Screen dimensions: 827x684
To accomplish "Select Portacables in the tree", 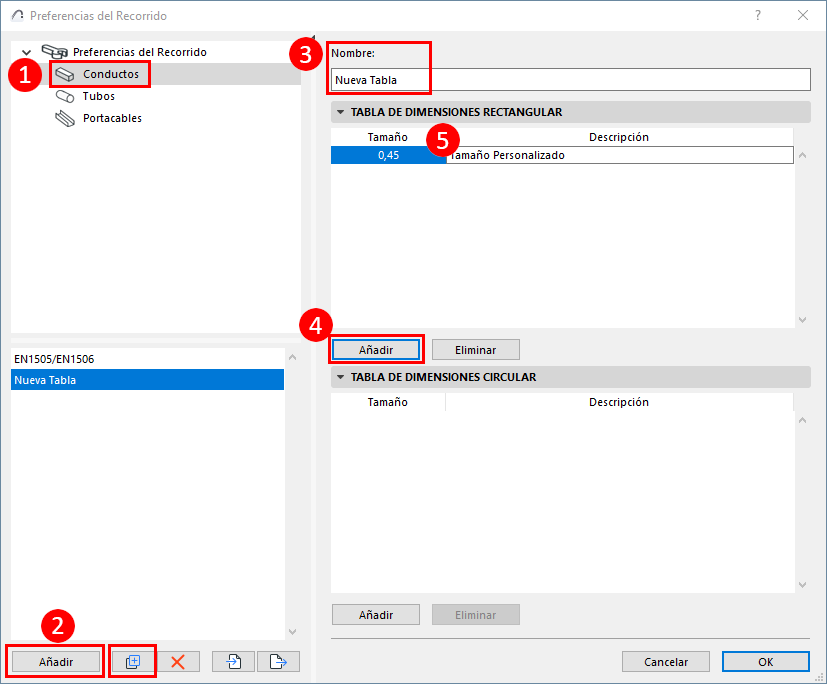I will click(x=112, y=118).
